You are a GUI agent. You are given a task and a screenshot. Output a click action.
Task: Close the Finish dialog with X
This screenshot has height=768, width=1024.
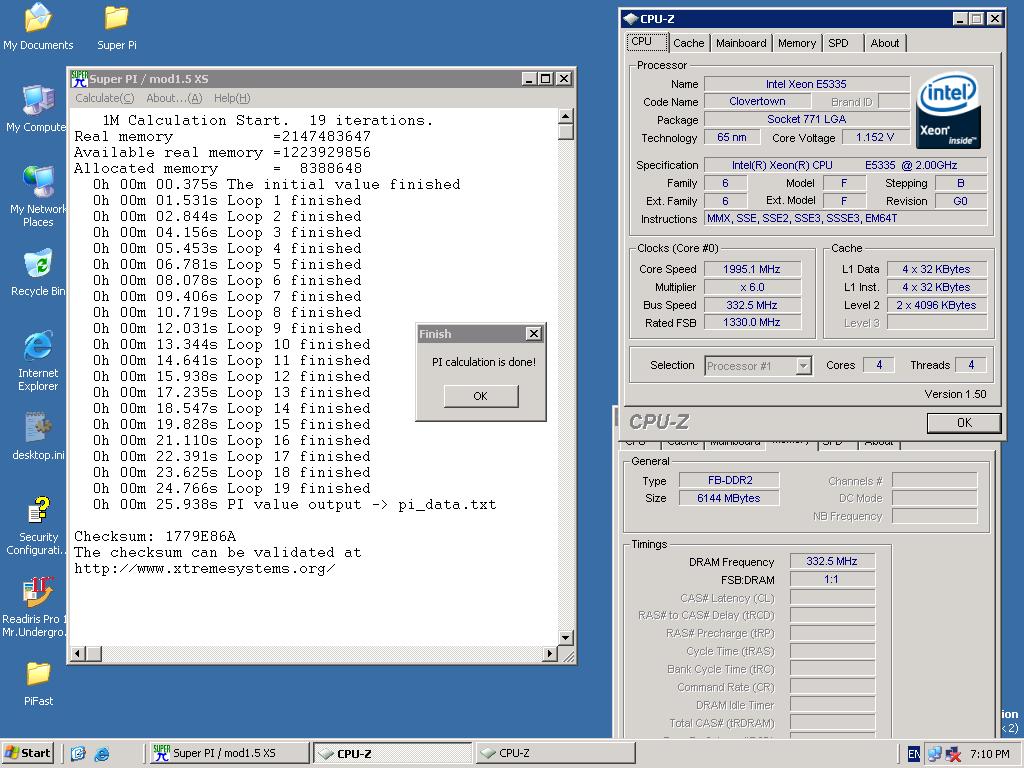pos(534,334)
